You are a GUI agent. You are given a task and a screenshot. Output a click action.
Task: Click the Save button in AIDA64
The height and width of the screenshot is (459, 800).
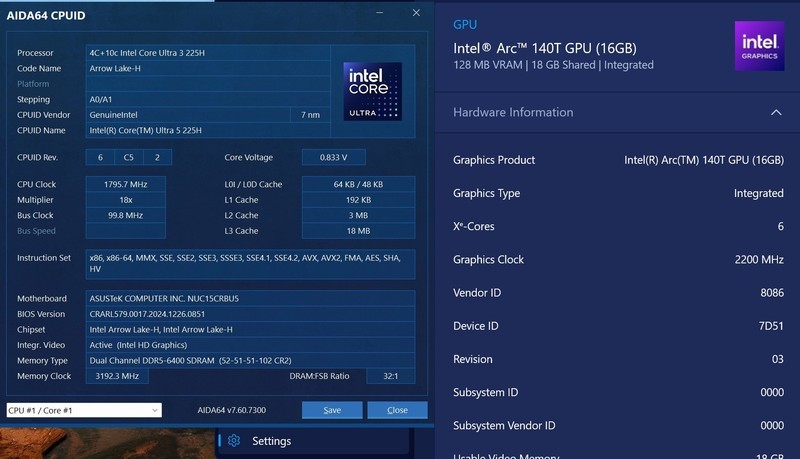coord(332,410)
